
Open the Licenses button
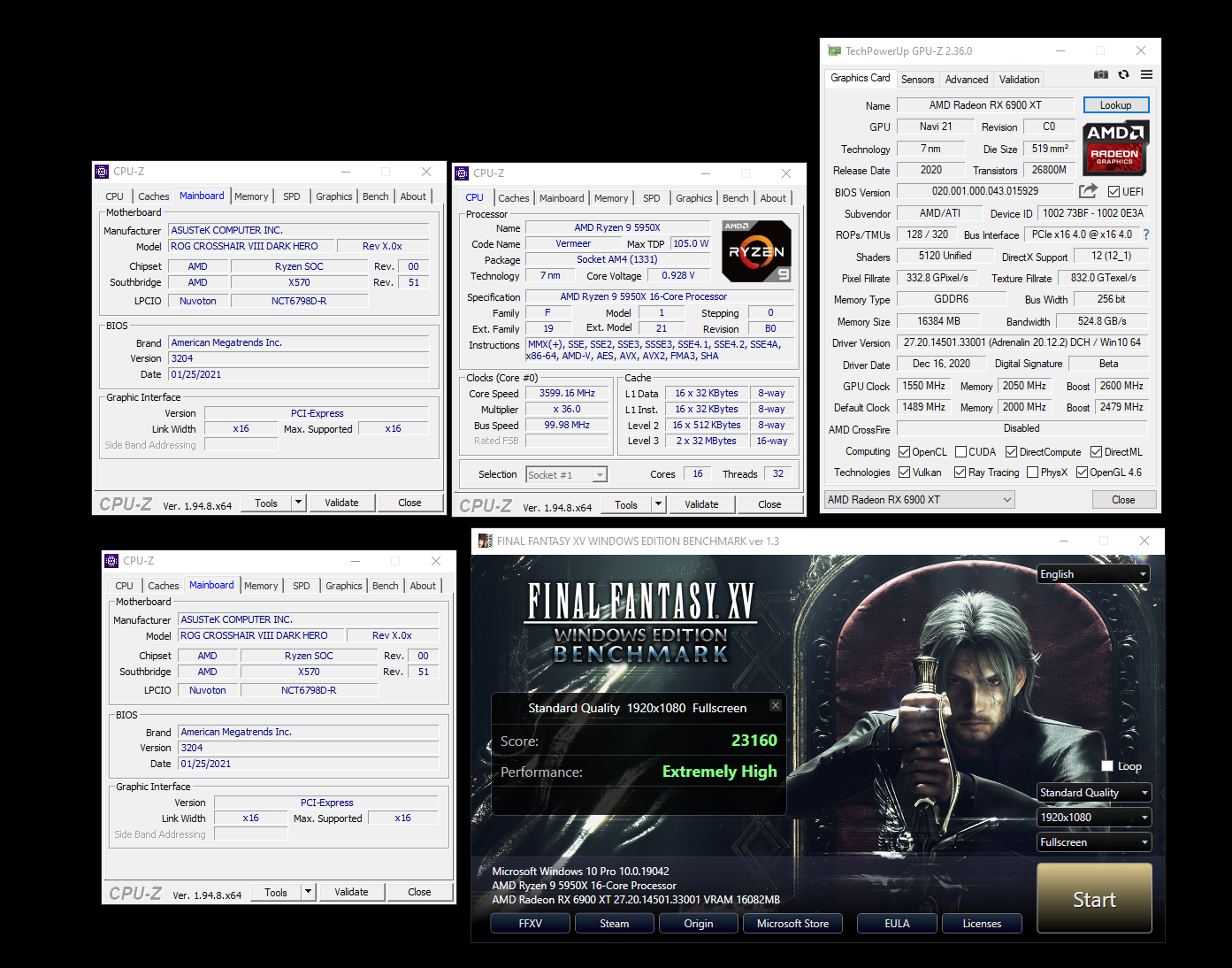tap(983, 924)
